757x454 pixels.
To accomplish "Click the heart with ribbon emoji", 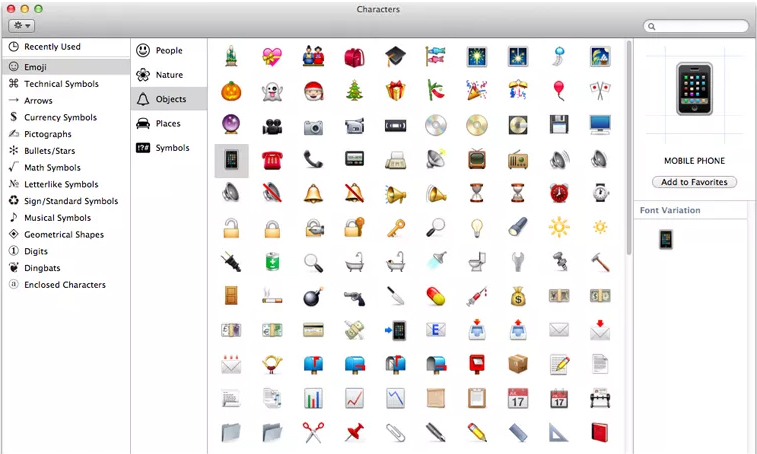I will tap(272, 57).
